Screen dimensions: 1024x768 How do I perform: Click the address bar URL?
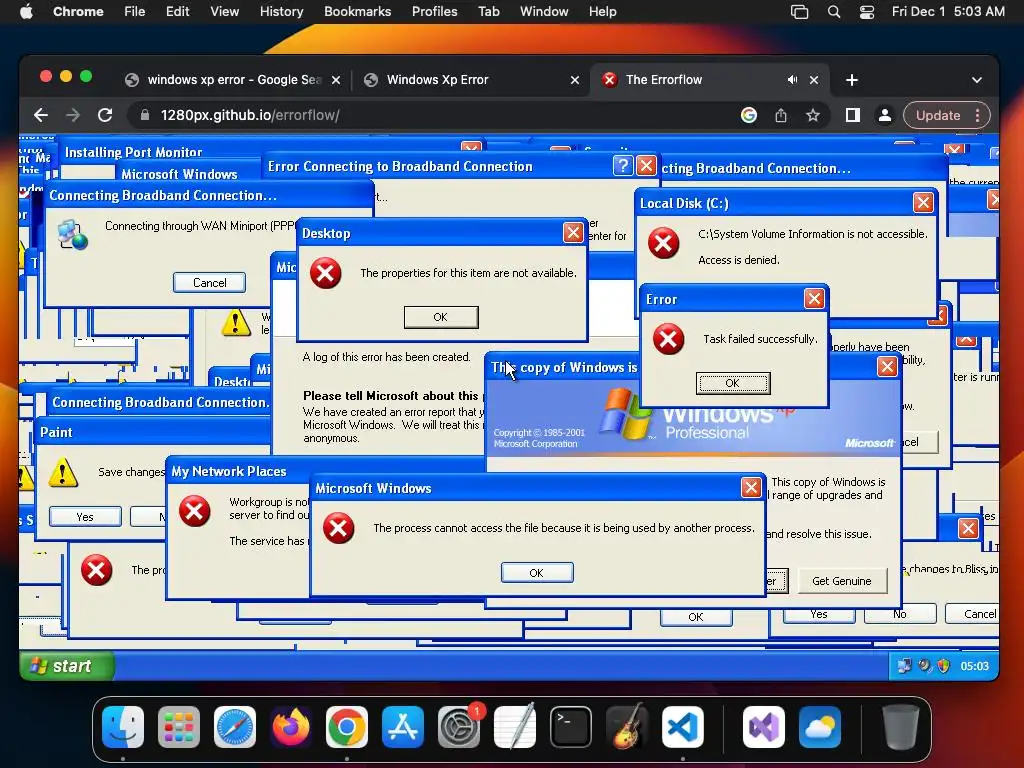pos(249,116)
